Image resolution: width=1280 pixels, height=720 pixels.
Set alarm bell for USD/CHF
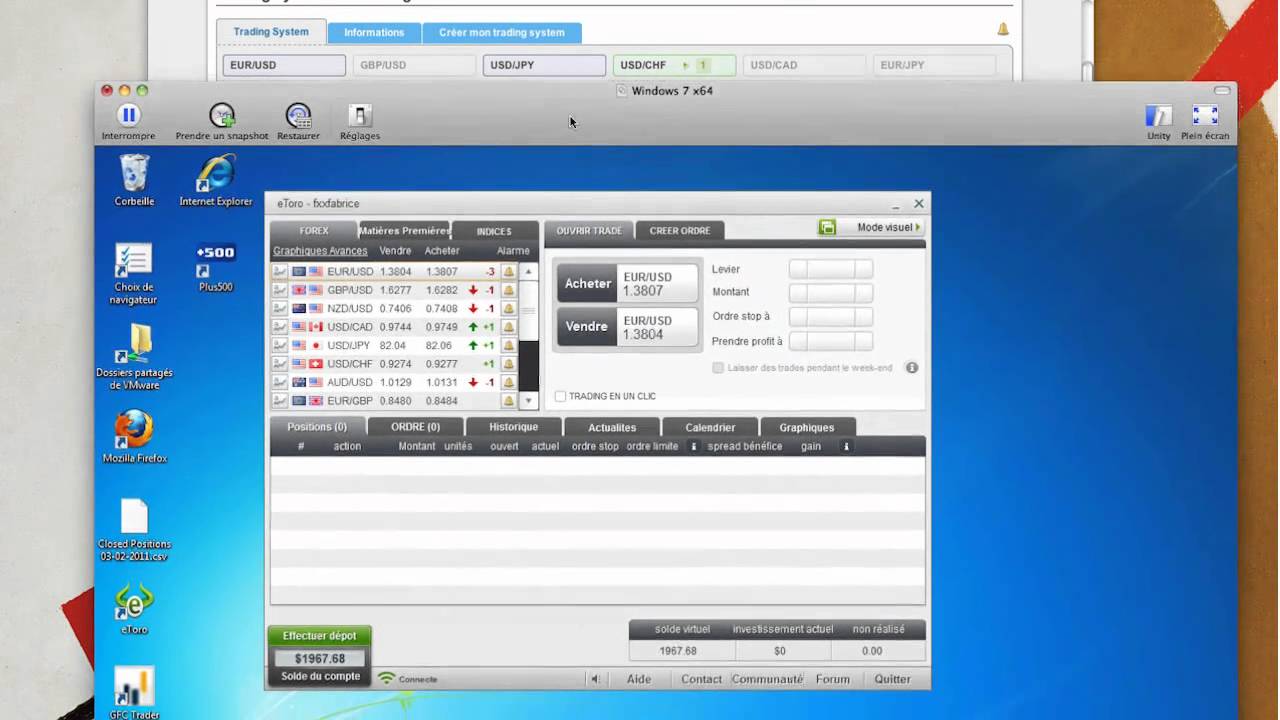point(508,364)
